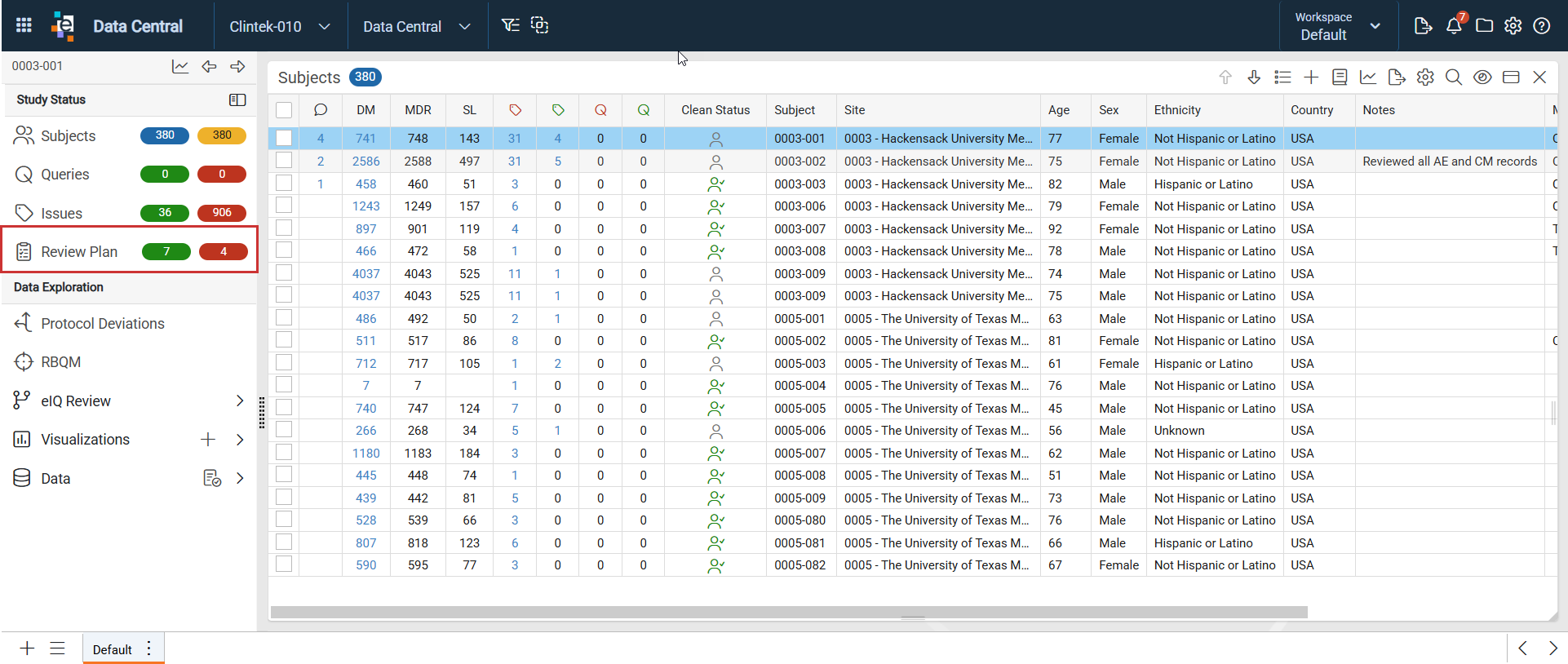
Task: Click Notes cell 'Reviewed all AE and CM records'
Action: pos(1450,162)
